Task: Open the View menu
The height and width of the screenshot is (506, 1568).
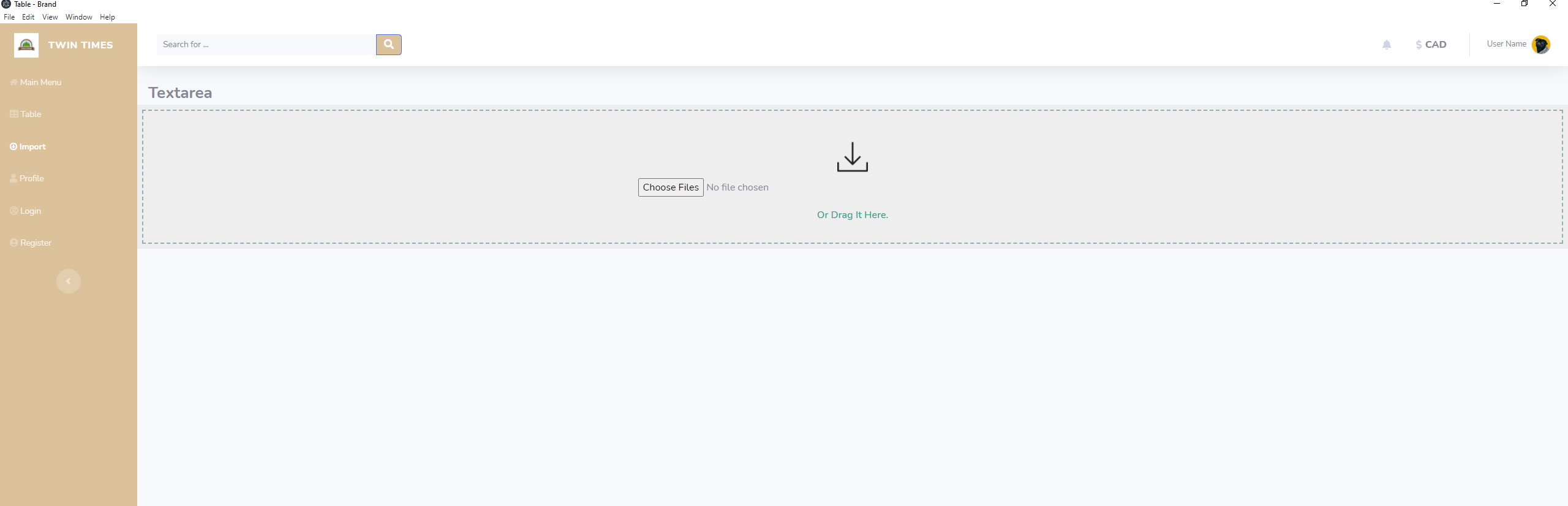Action: (x=50, y=17)
